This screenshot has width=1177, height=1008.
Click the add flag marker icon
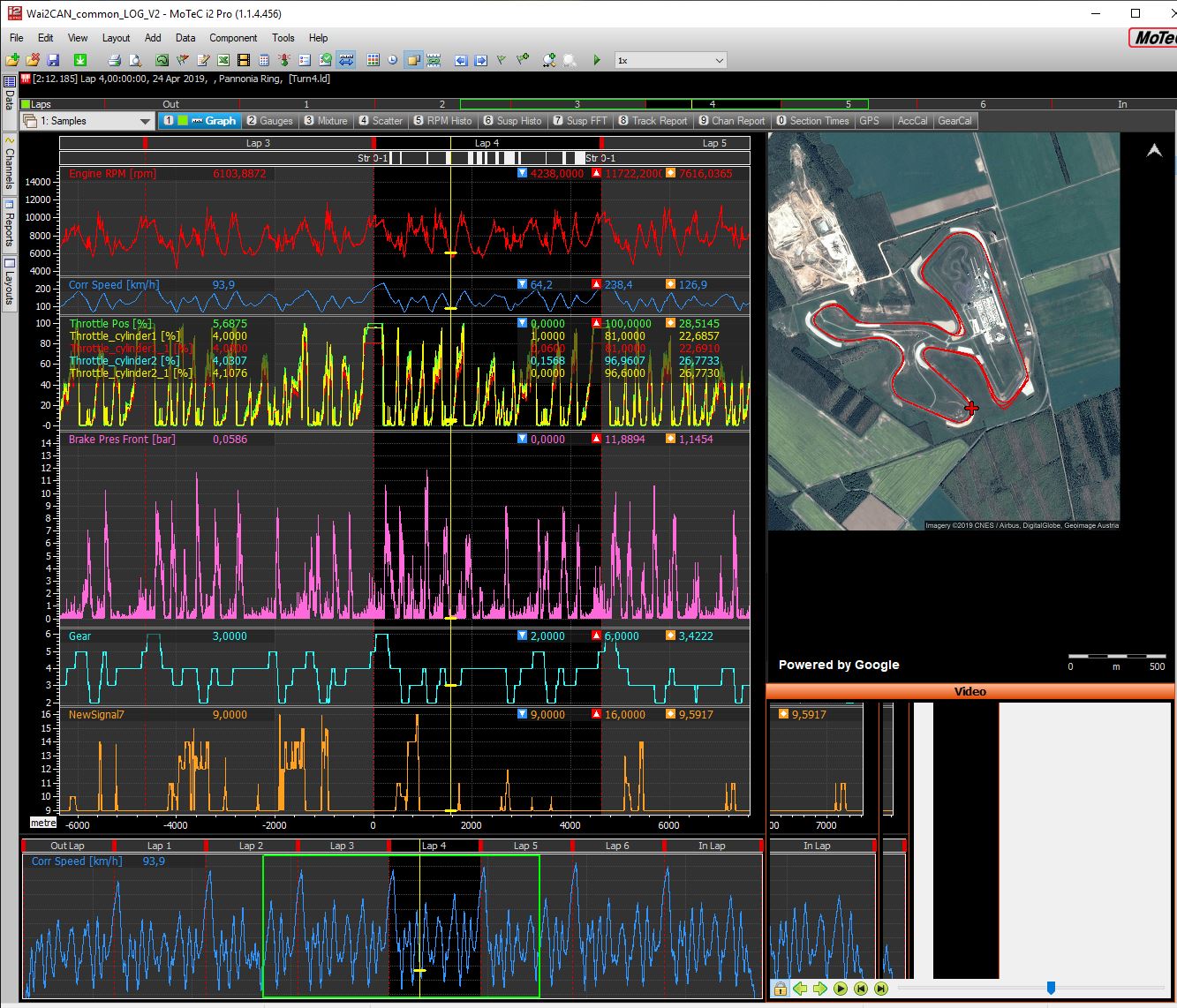coord(523,60)
